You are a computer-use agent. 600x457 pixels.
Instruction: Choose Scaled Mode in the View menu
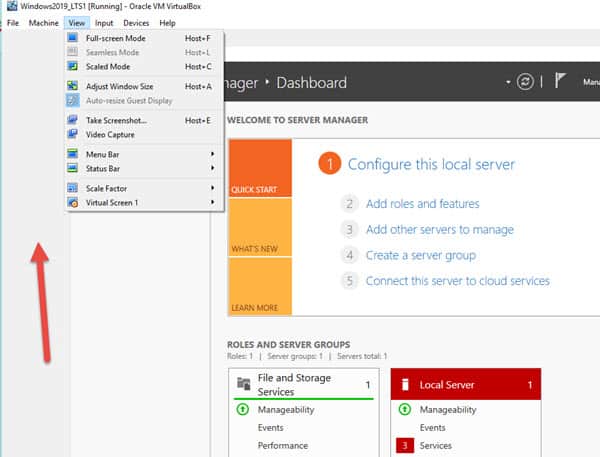point(145,66)
